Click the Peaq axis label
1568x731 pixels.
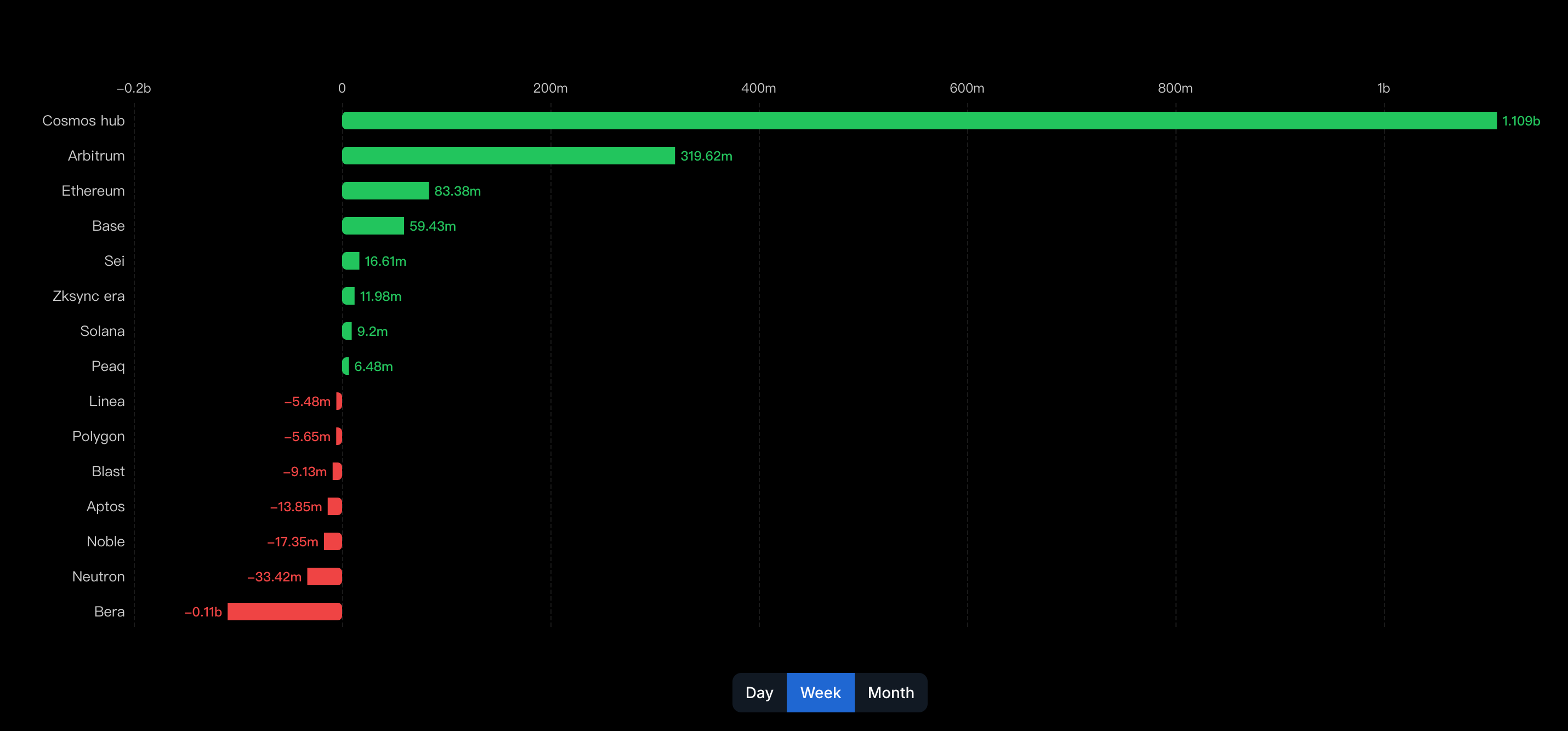tap(108, 366)
